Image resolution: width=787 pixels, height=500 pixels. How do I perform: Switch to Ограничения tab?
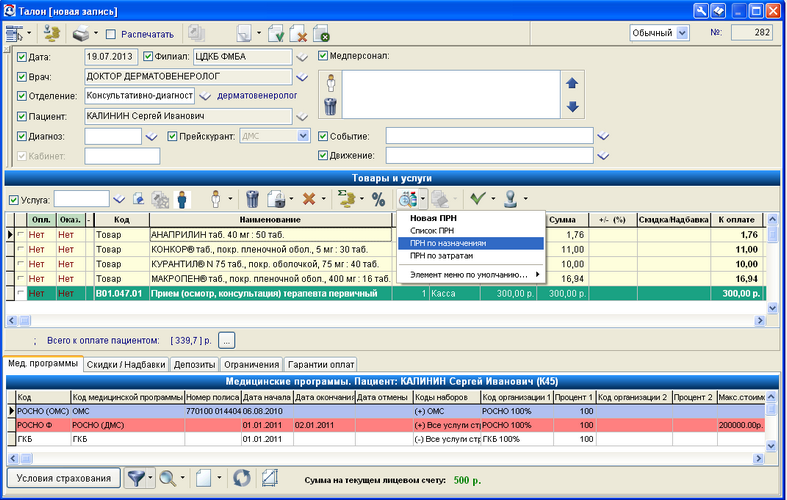tap(251, 365)
